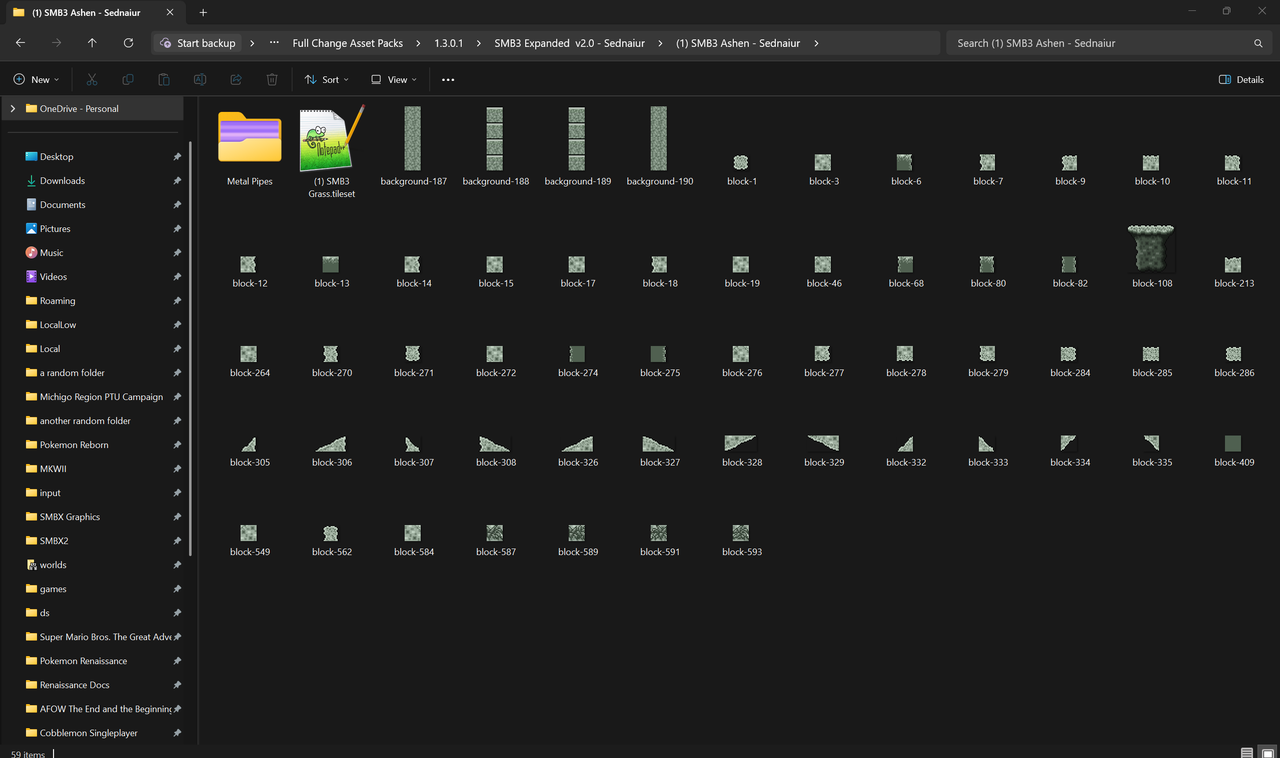
Task: Click the Share icon in toolbar
Action: [236, 79]
